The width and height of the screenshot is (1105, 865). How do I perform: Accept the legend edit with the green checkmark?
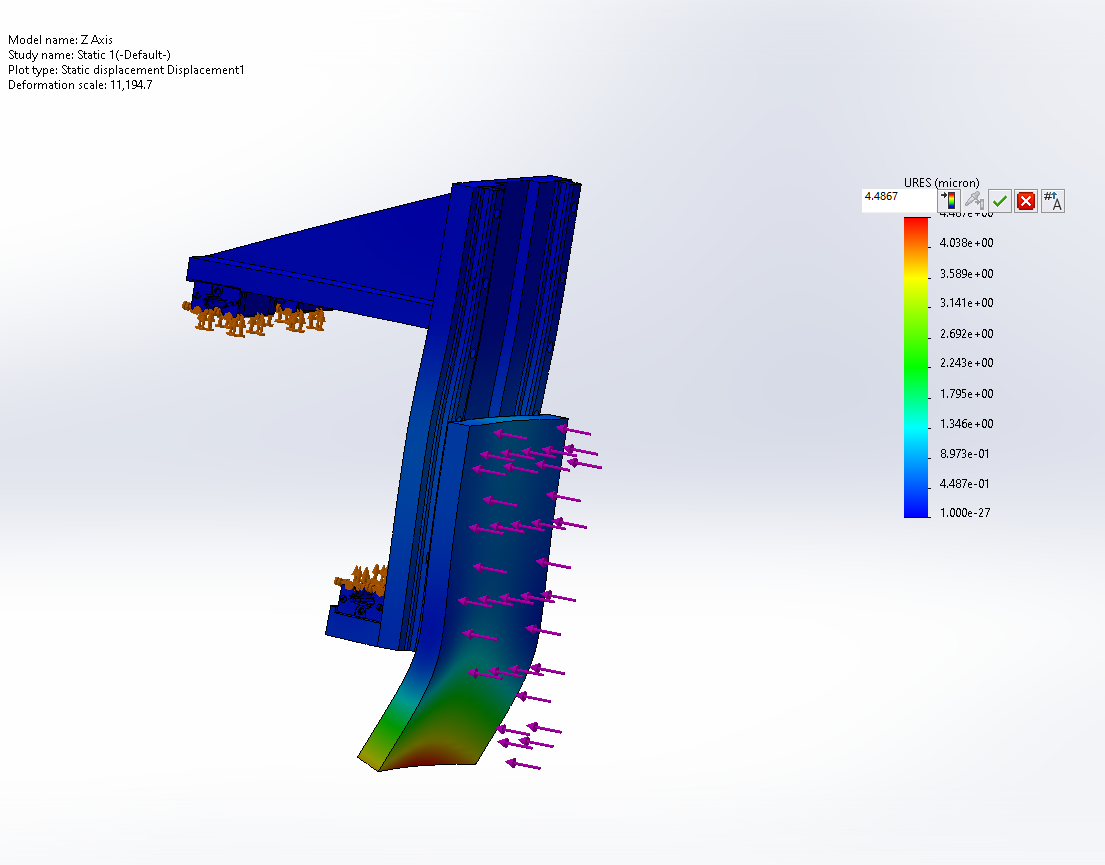[x=999, y=201]
